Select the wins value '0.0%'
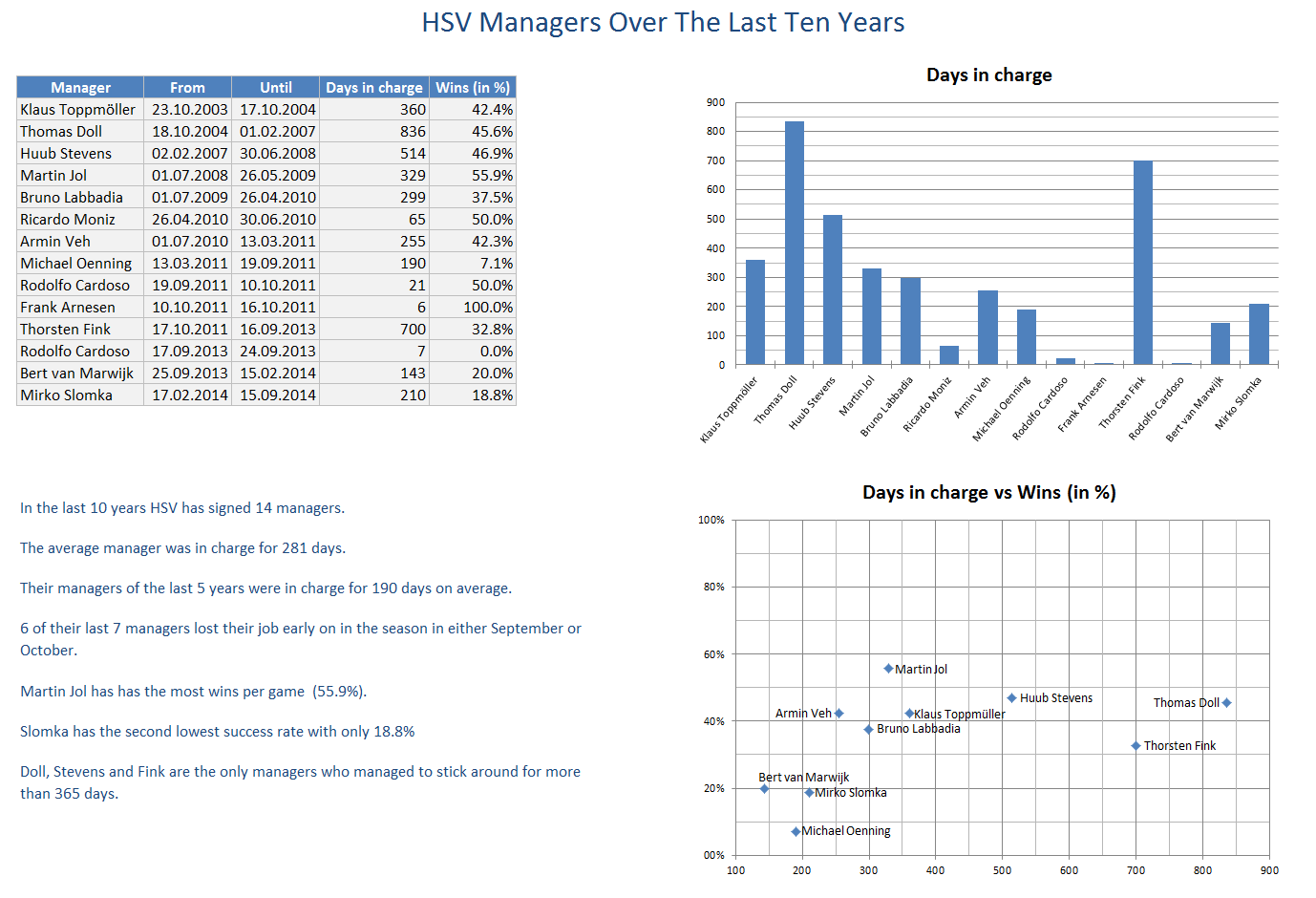The image size is (1316, 898). click(x=473, y=351)
